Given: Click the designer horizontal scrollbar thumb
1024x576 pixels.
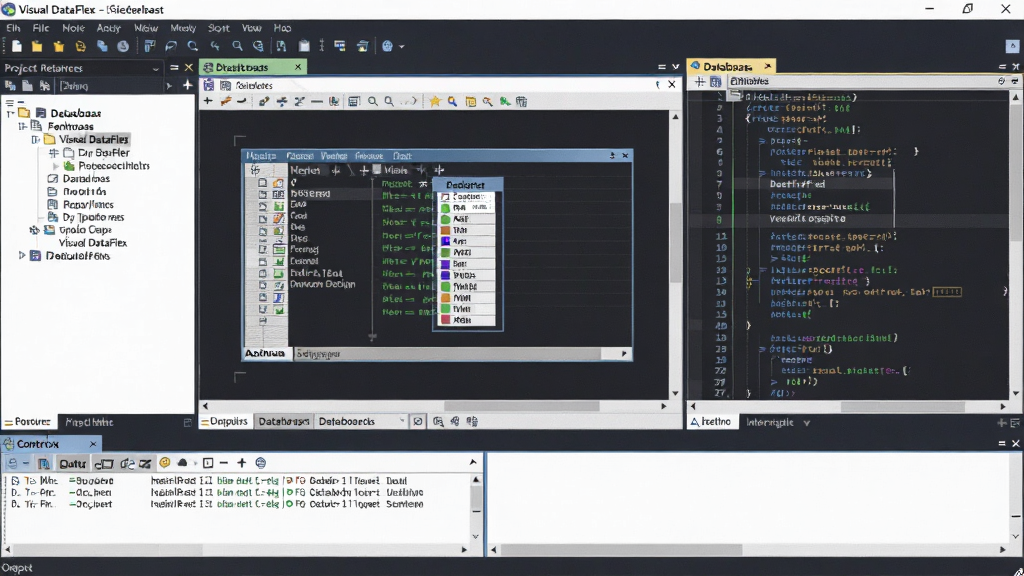Looking at the screenshot, I should click(x=521, y=406).
